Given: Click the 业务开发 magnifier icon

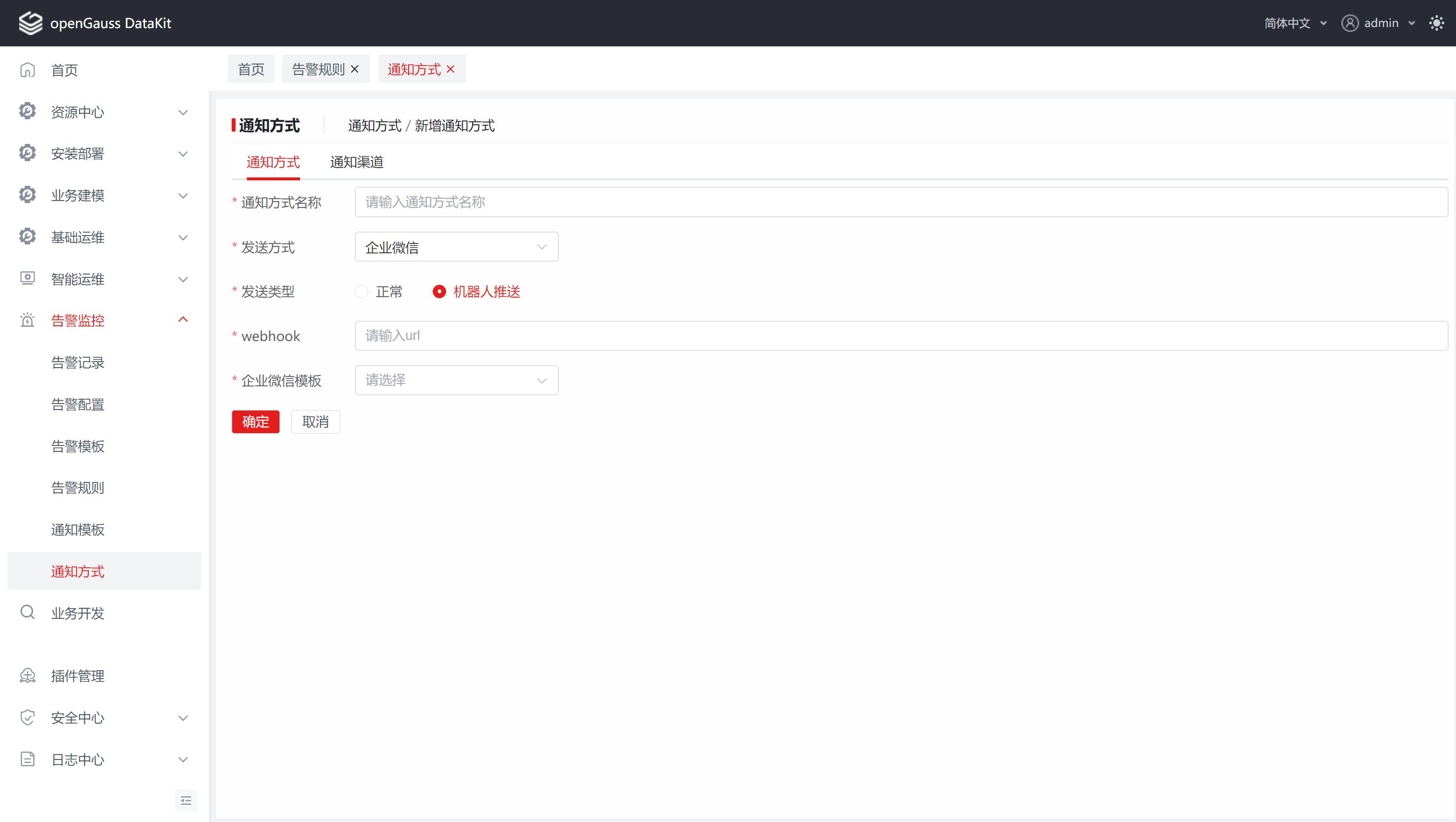Looking at the screenshot, I should tap(27, 613).
